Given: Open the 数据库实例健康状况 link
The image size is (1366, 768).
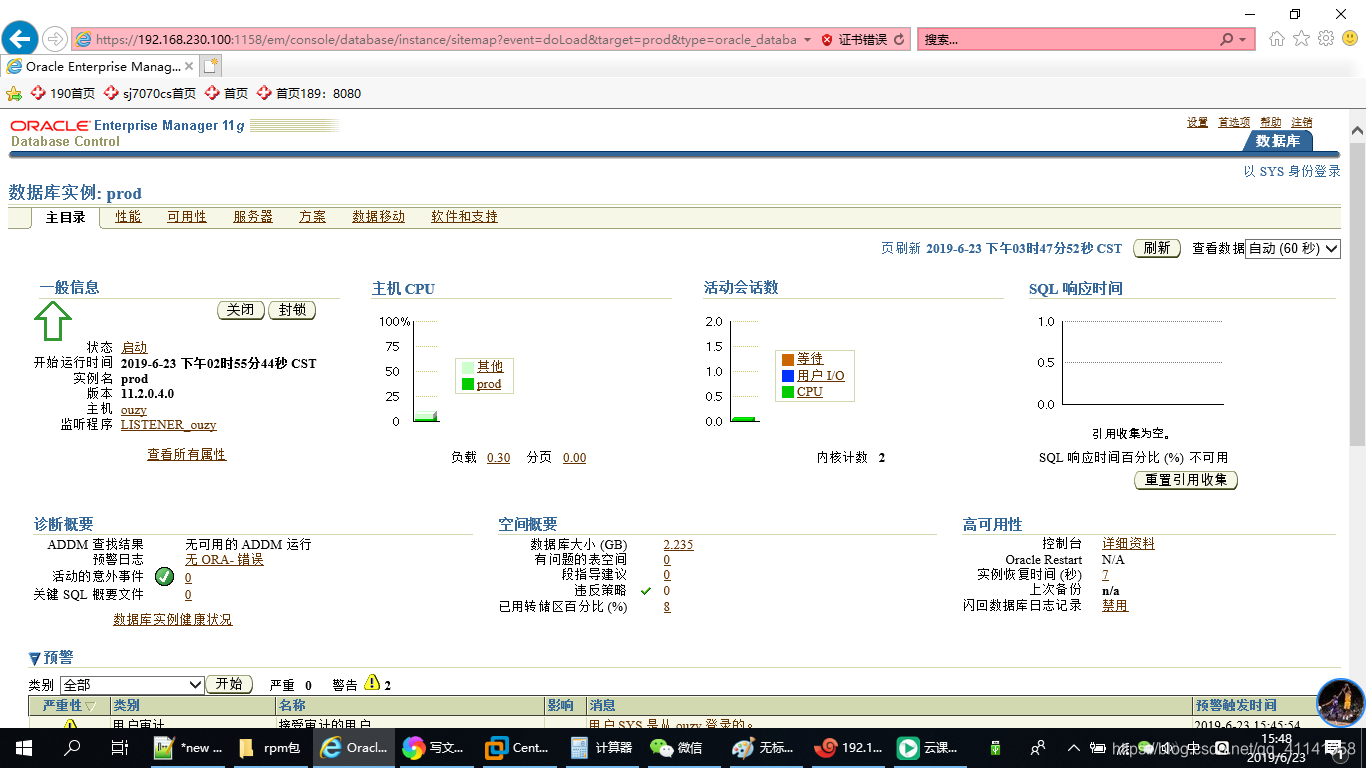Looking at the screenshot, I should tap(173, 620).
